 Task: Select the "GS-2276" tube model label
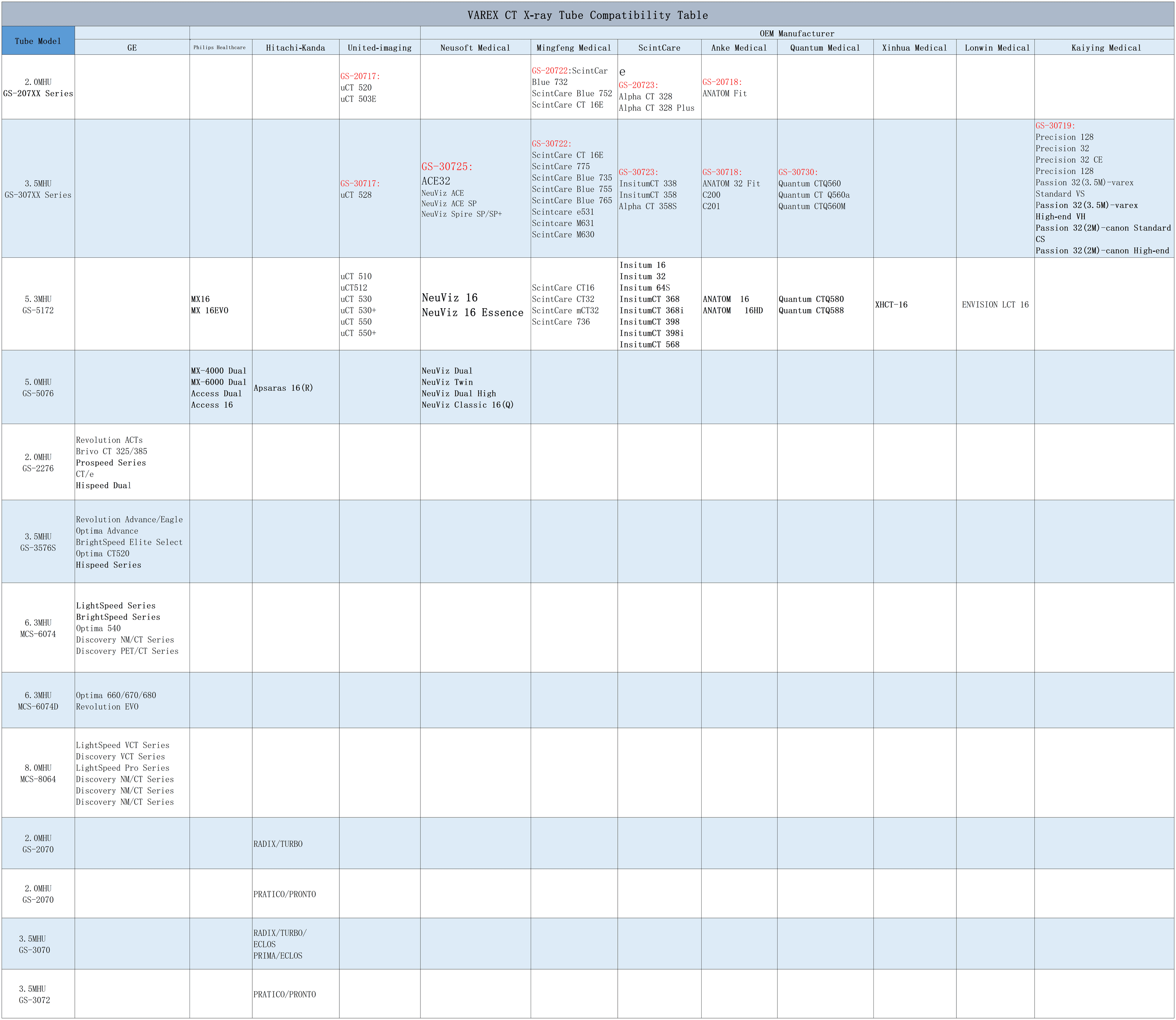(38, 468)
